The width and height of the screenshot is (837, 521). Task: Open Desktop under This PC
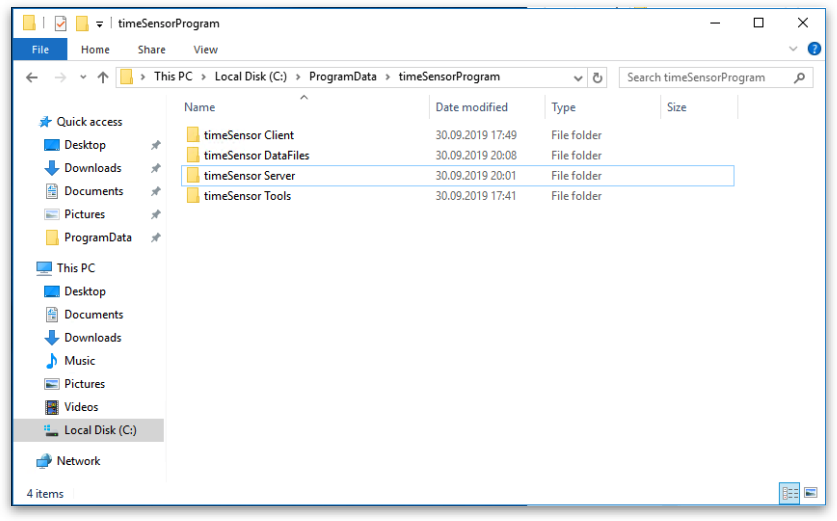[85, 291]
